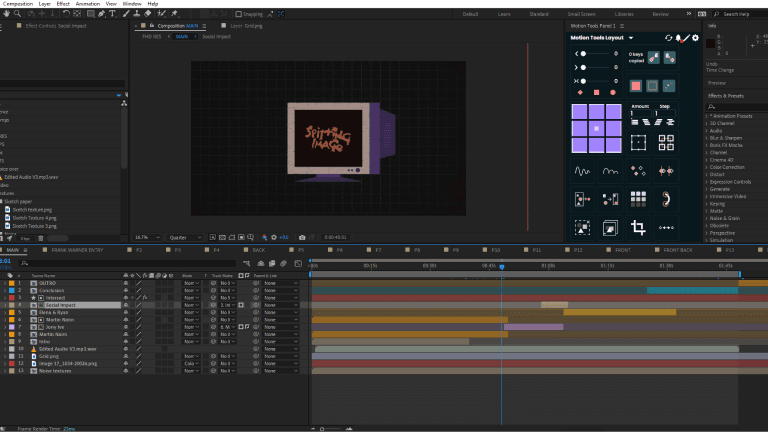Image resolution: width=768 pixels, height=432 pixels.
Task: Open the viewer resolution Quarter dropdown
Action: (184, 237)
